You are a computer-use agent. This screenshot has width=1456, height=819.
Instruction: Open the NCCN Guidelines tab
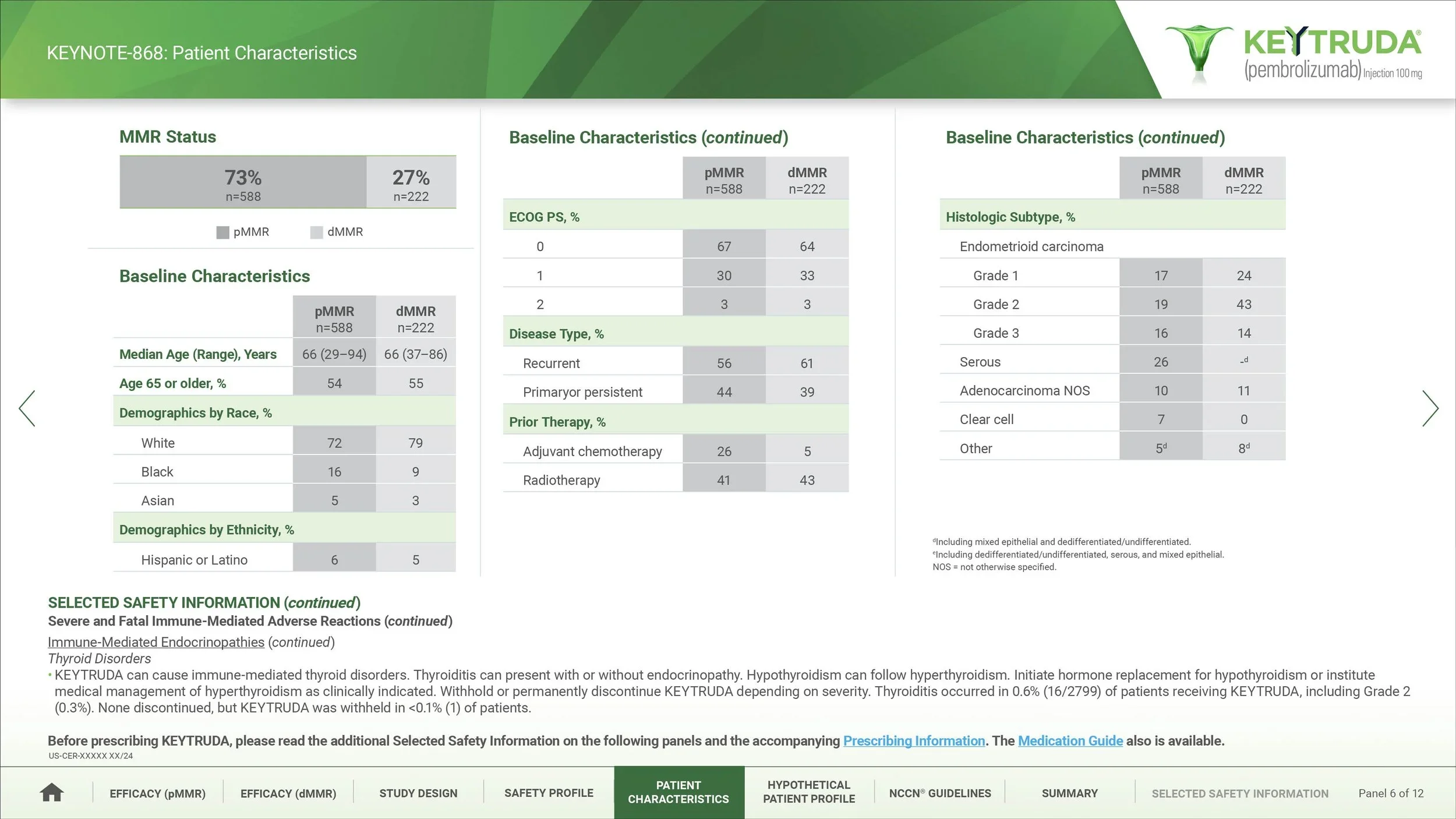pyautogui.click(x=939, y=793)
